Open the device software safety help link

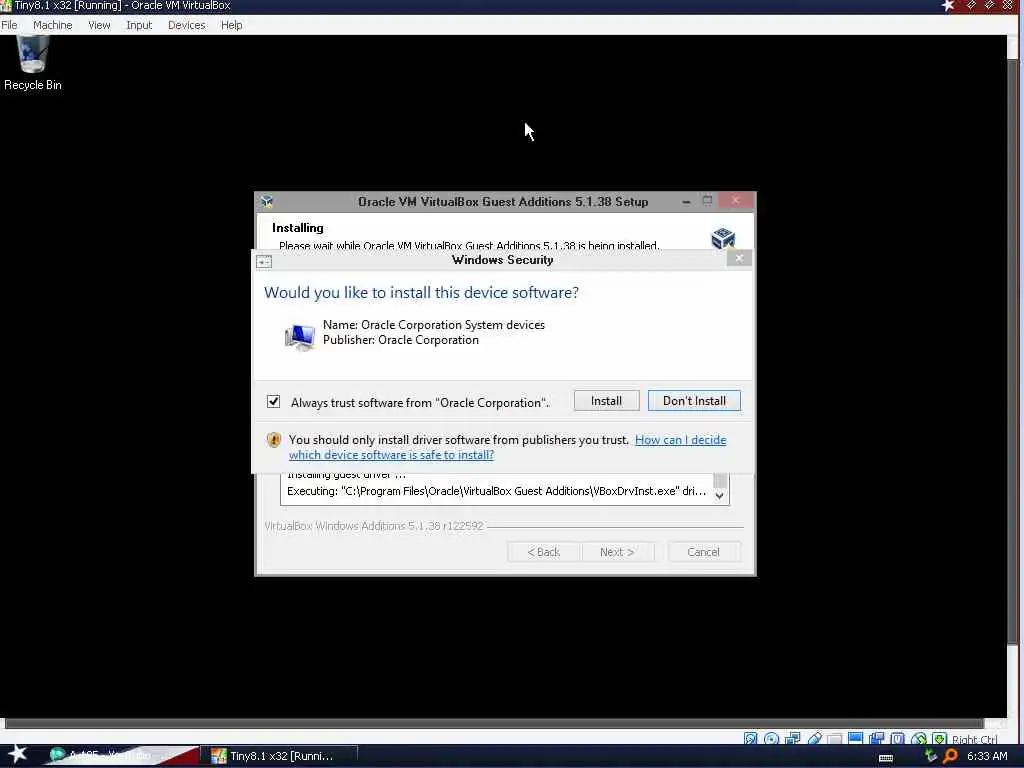point(507,447)
